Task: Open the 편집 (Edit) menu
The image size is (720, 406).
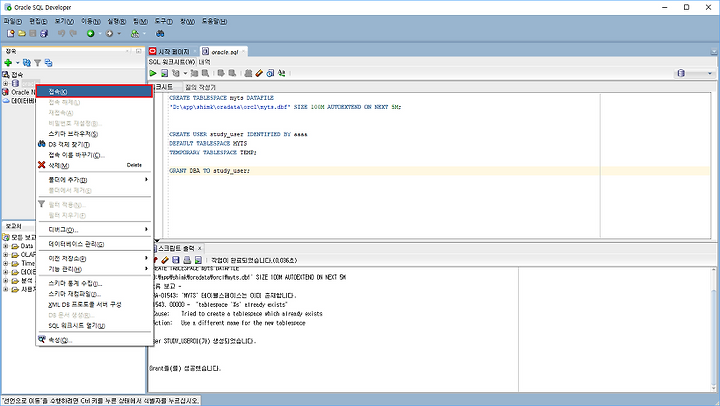Action: [38, 21]
